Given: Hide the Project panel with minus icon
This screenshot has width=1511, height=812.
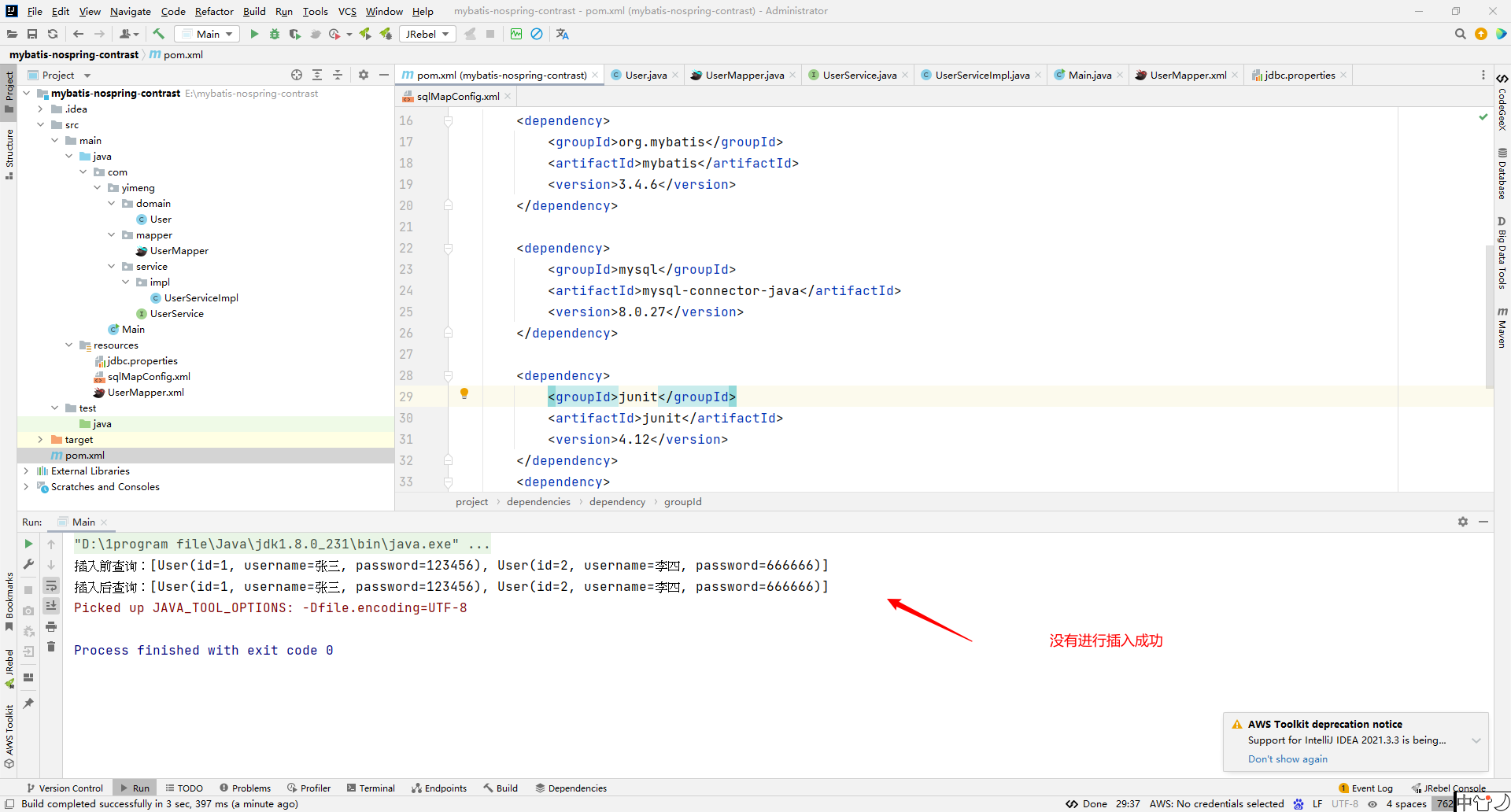Looking at the screenshot, I should click(x=384, y=75).
